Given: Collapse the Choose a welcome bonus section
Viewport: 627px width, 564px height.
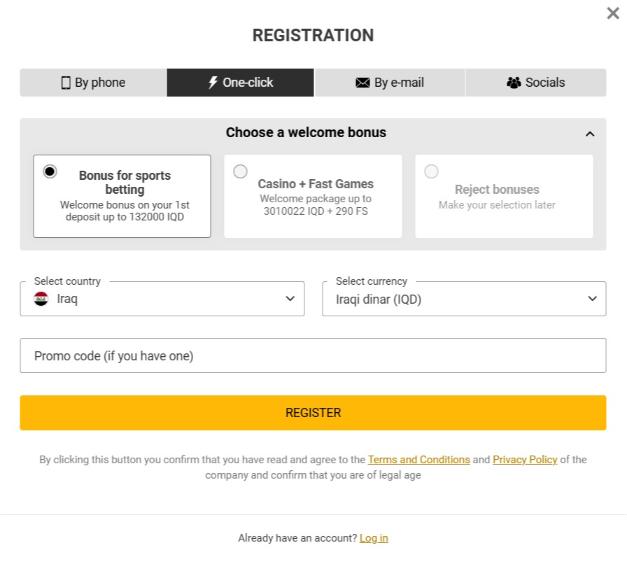Looking at the screenshot, I should (x=590, y=134).
